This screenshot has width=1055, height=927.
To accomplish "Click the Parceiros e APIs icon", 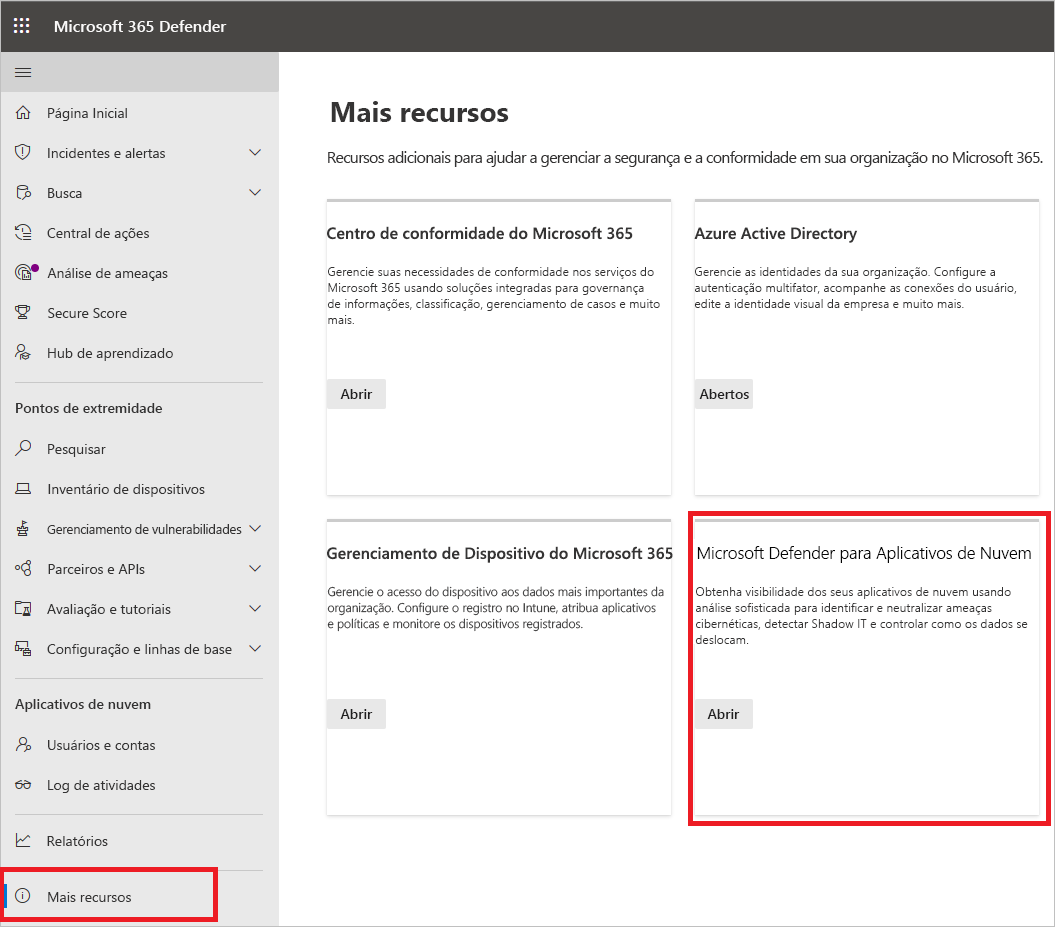I will (23, 568).
